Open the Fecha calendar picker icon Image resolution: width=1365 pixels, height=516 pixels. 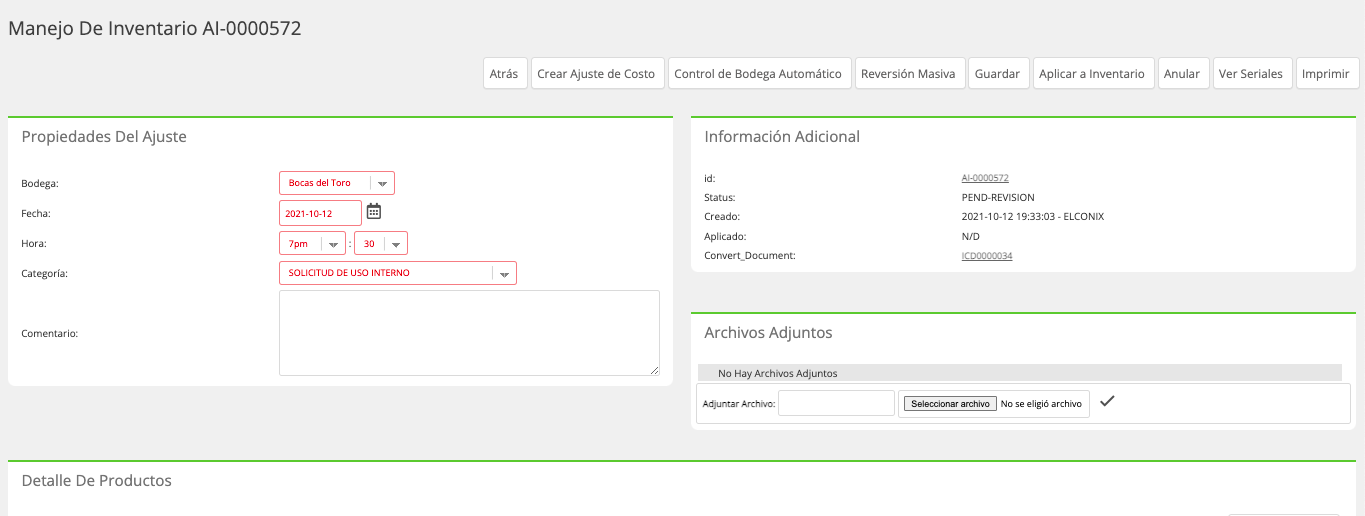coord(374,211)
